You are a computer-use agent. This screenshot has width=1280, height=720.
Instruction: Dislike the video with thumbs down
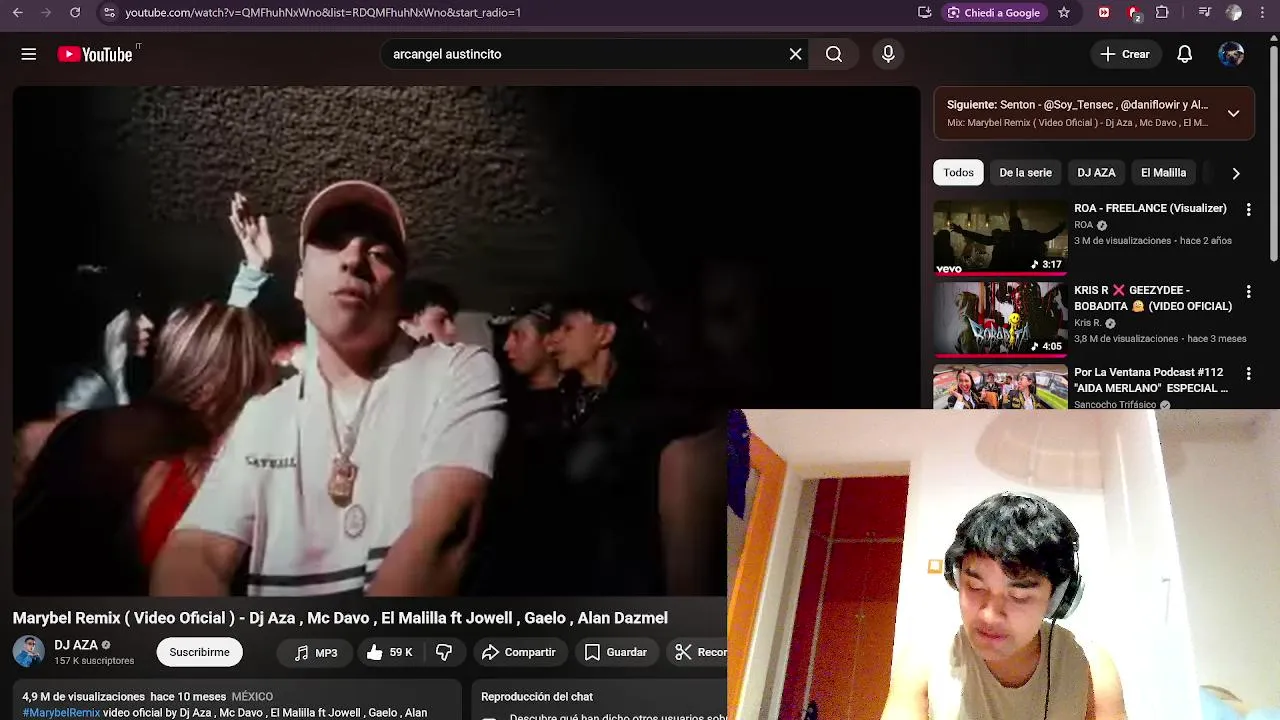[444, 652]
